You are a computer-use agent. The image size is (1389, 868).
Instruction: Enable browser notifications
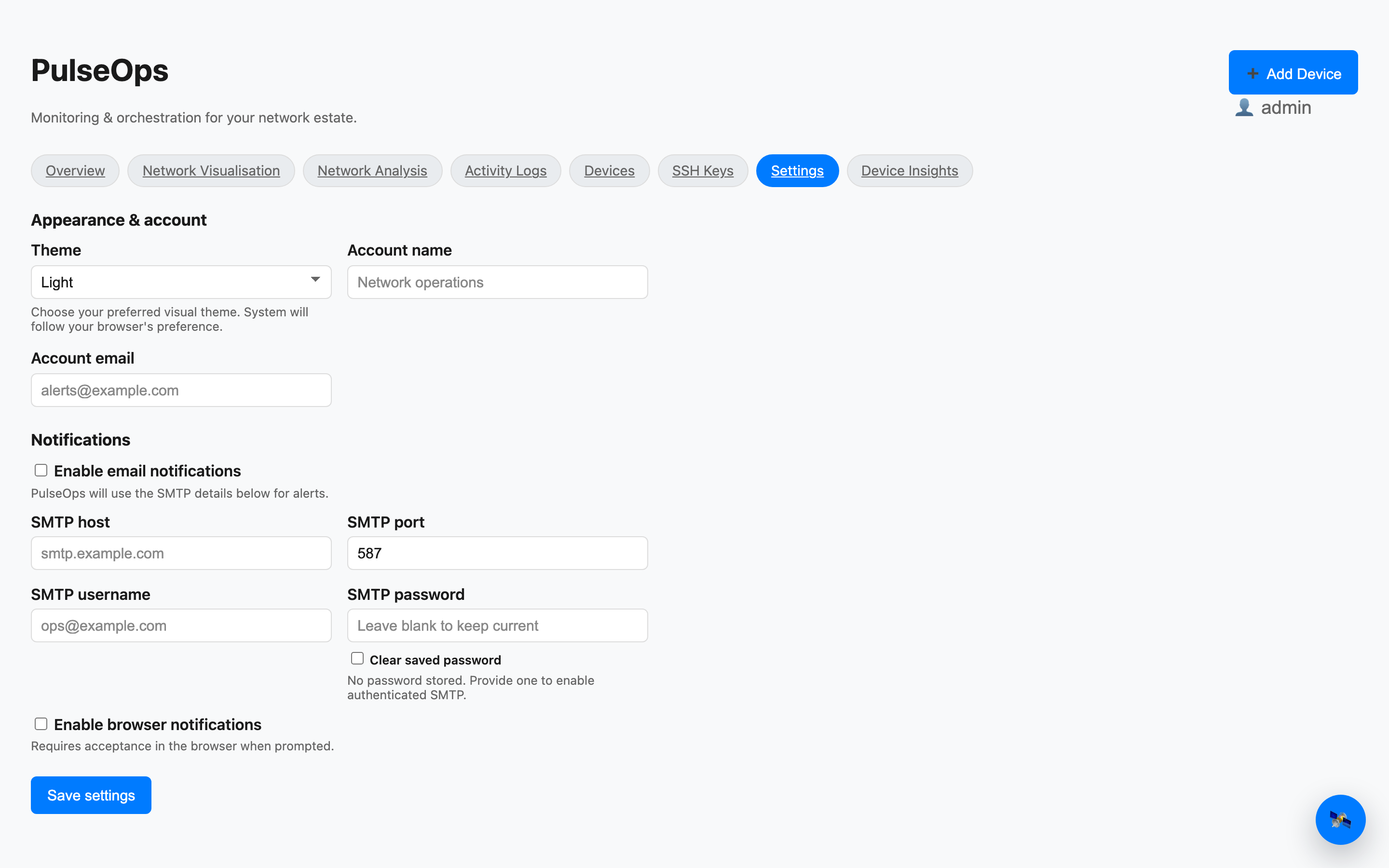40,723
